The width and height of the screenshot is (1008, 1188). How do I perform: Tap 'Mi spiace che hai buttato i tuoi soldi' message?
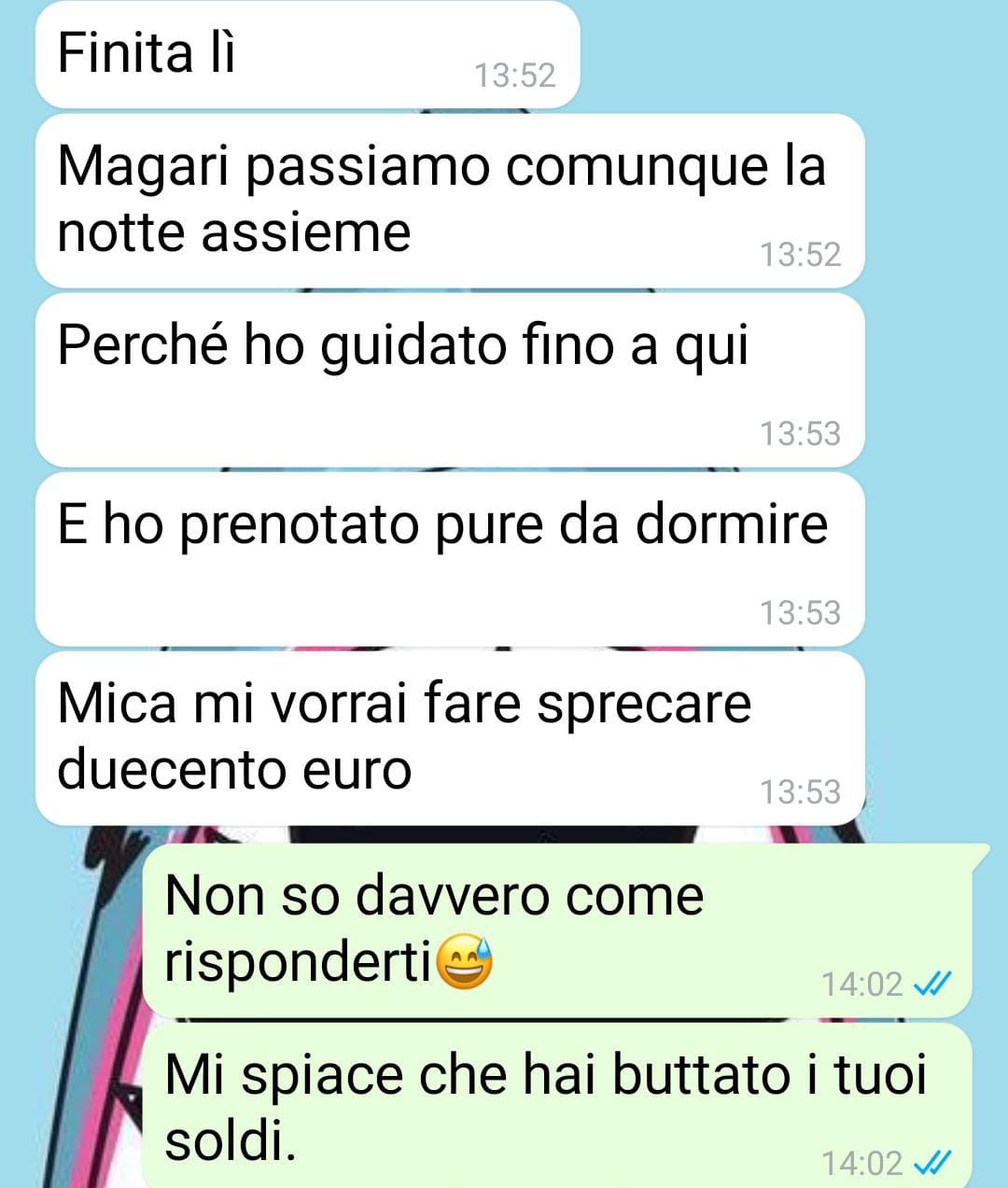point(557,1105)
